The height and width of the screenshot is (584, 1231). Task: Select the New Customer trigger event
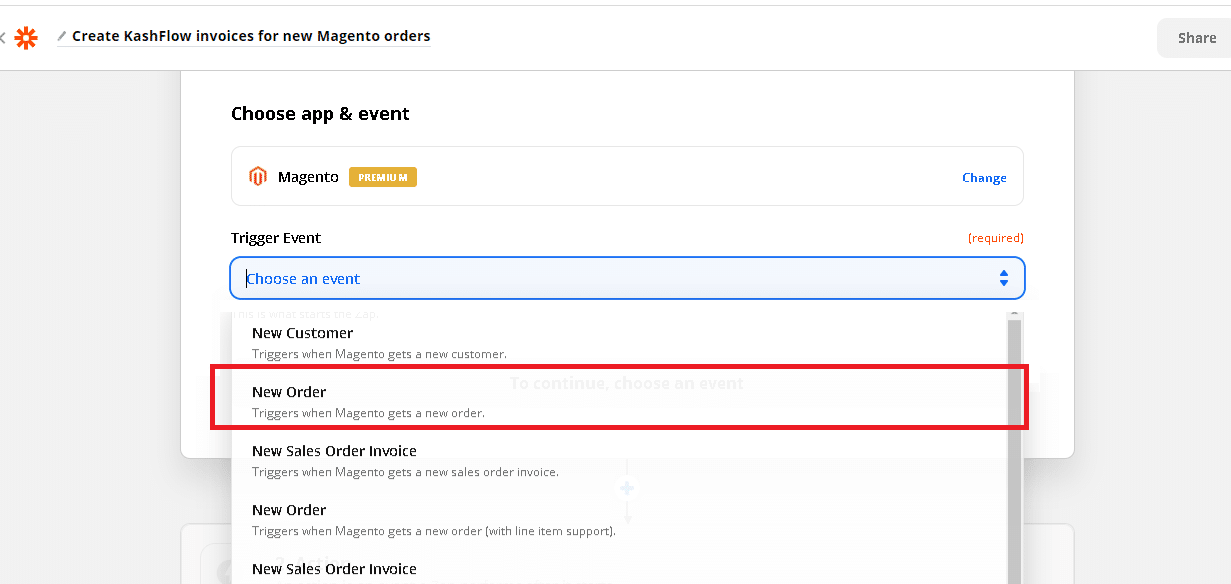(302, 333)
